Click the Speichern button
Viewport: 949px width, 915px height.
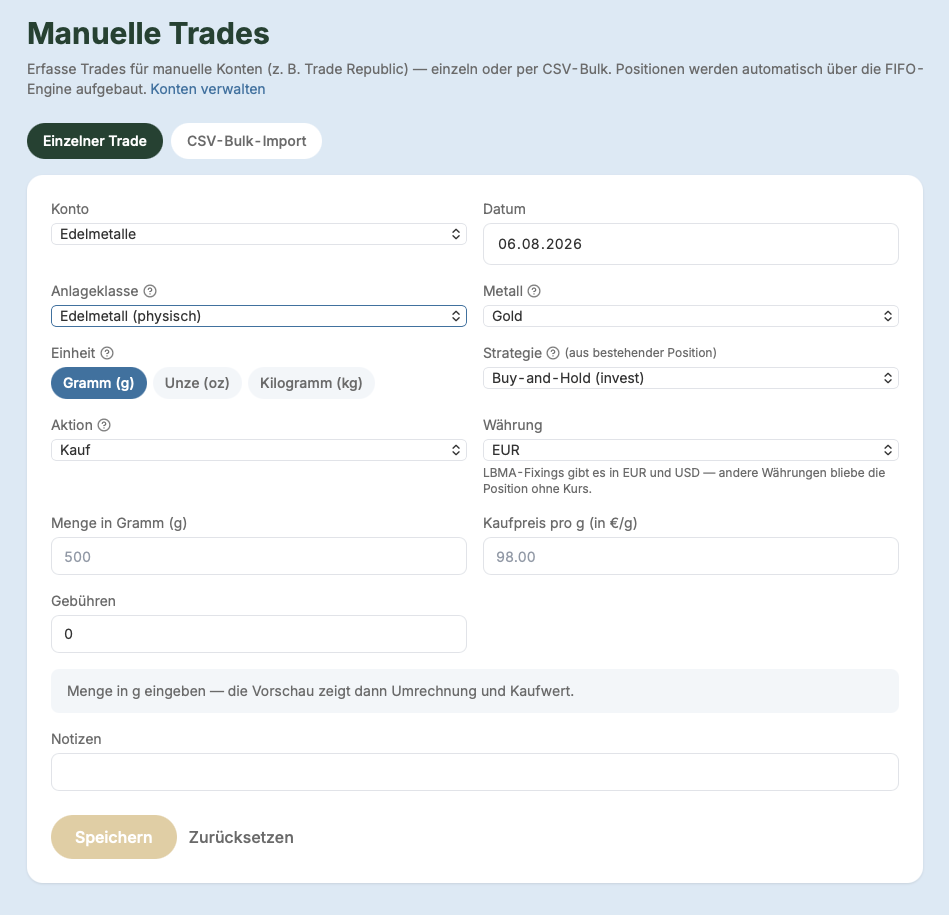(x=114, y=837)
